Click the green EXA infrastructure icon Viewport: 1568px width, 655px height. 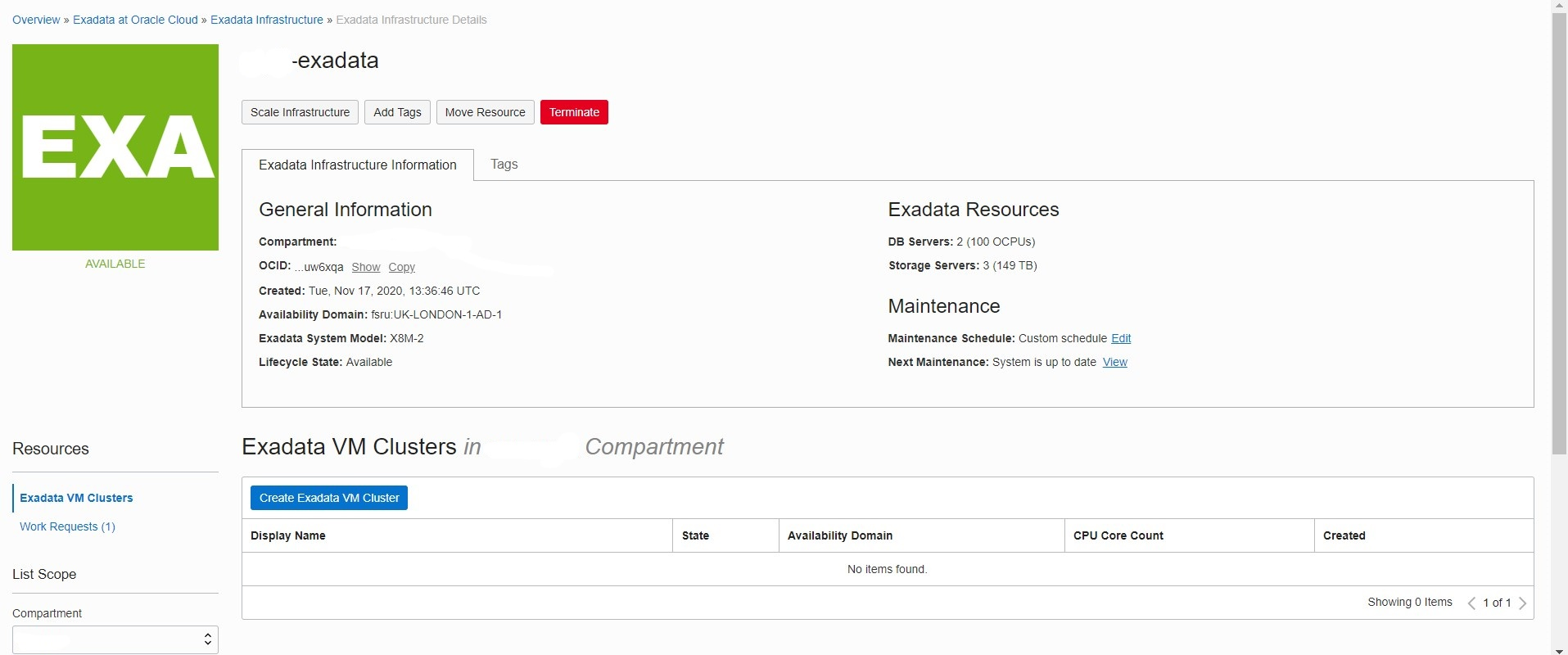(115, 147)
